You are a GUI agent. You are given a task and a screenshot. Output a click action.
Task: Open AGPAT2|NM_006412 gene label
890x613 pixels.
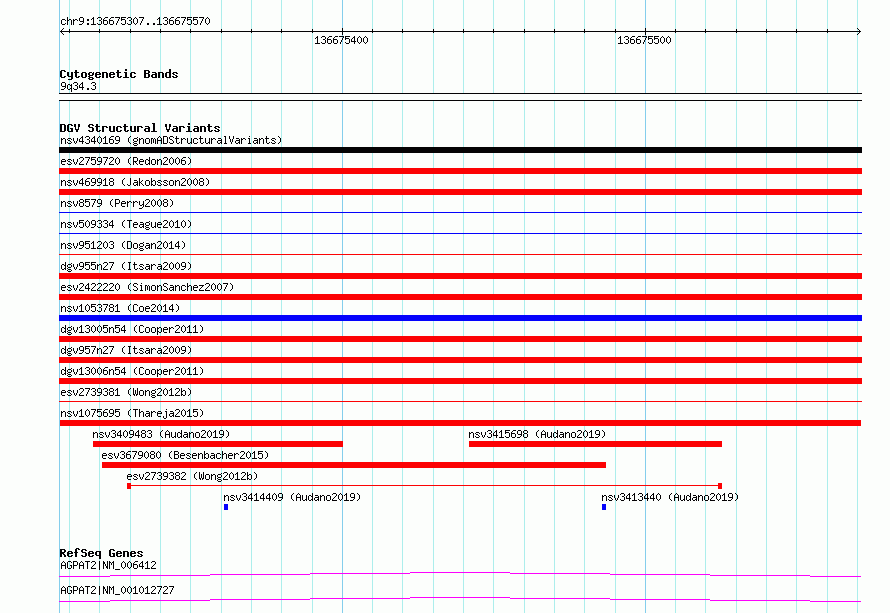point(108,565)
